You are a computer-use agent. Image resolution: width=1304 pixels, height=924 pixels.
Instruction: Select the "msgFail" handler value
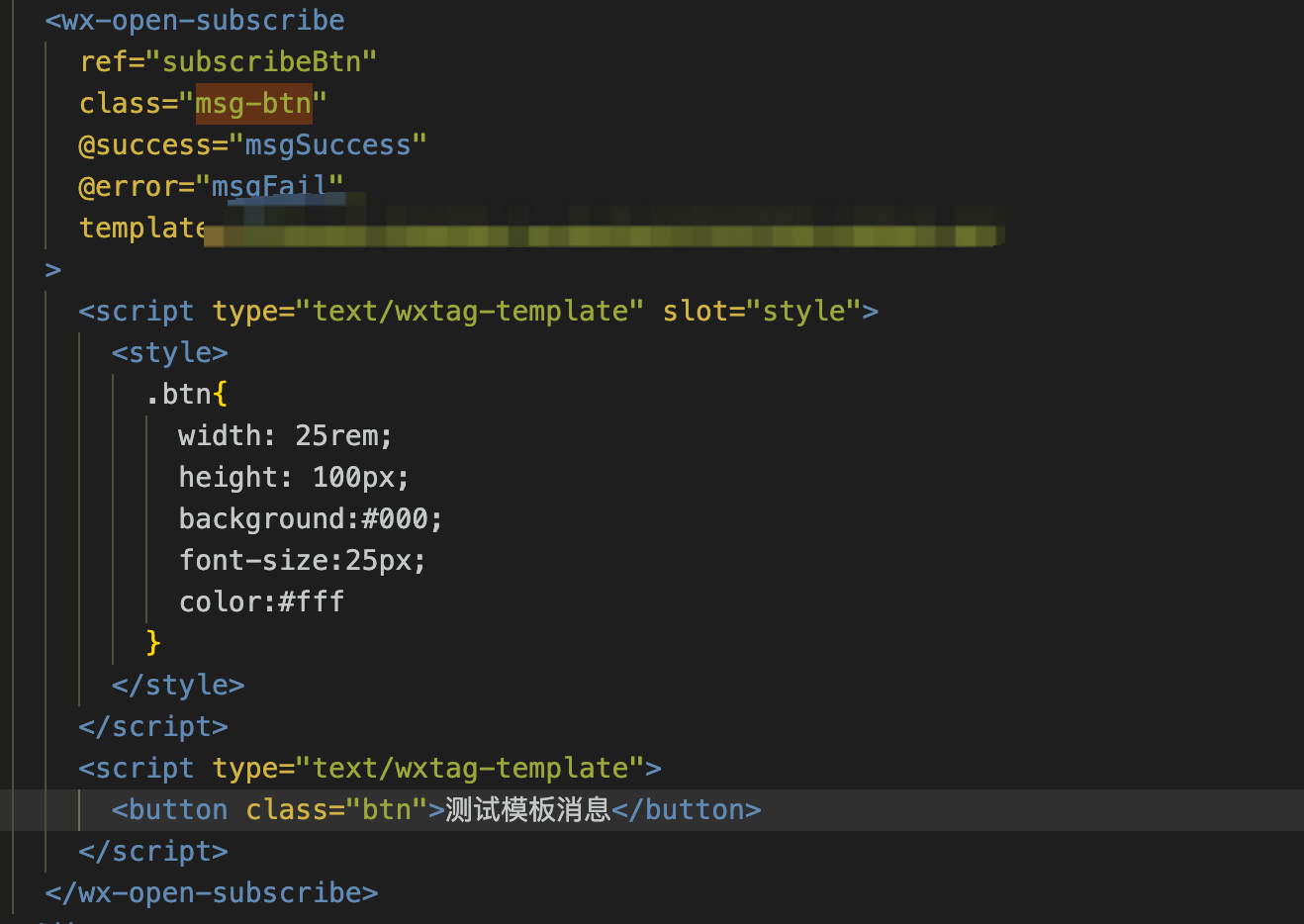(269, 186)
